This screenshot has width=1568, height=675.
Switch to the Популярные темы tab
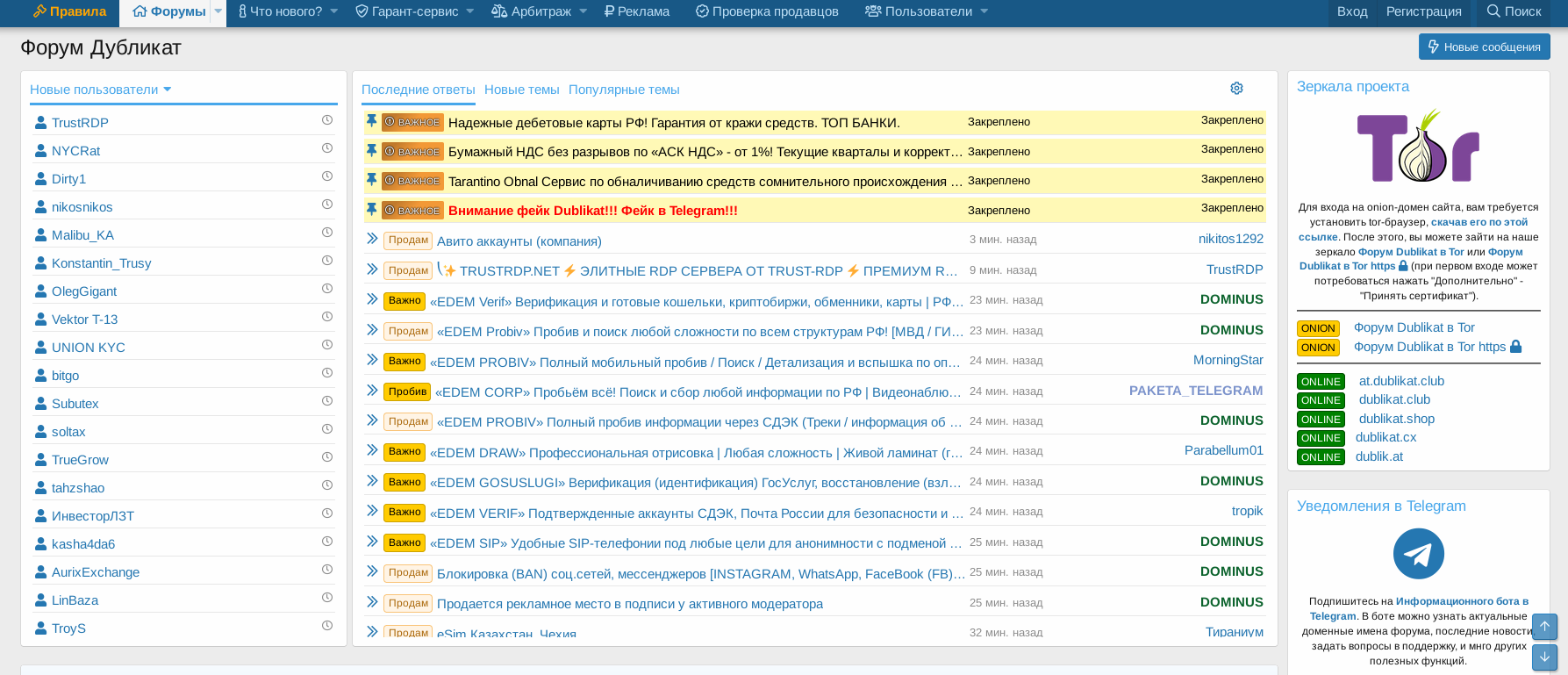tap(624, 90)
